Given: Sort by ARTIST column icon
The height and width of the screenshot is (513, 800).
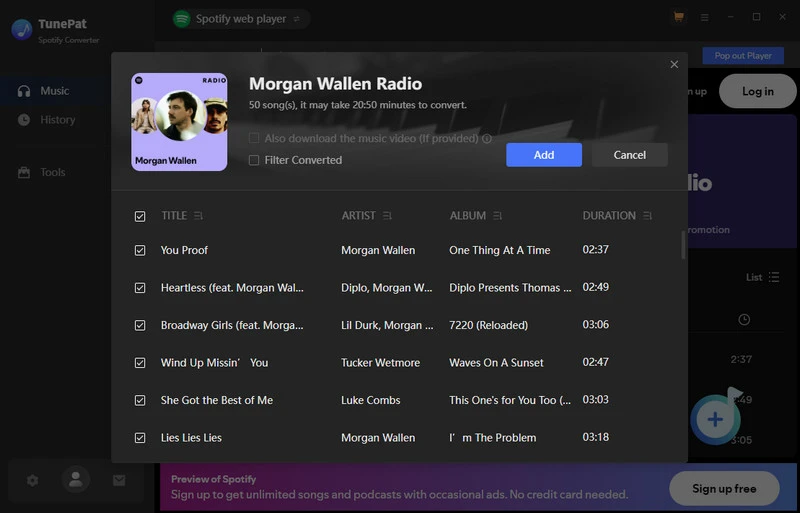Looking at the screenshot, I should [x=387, y=216].
